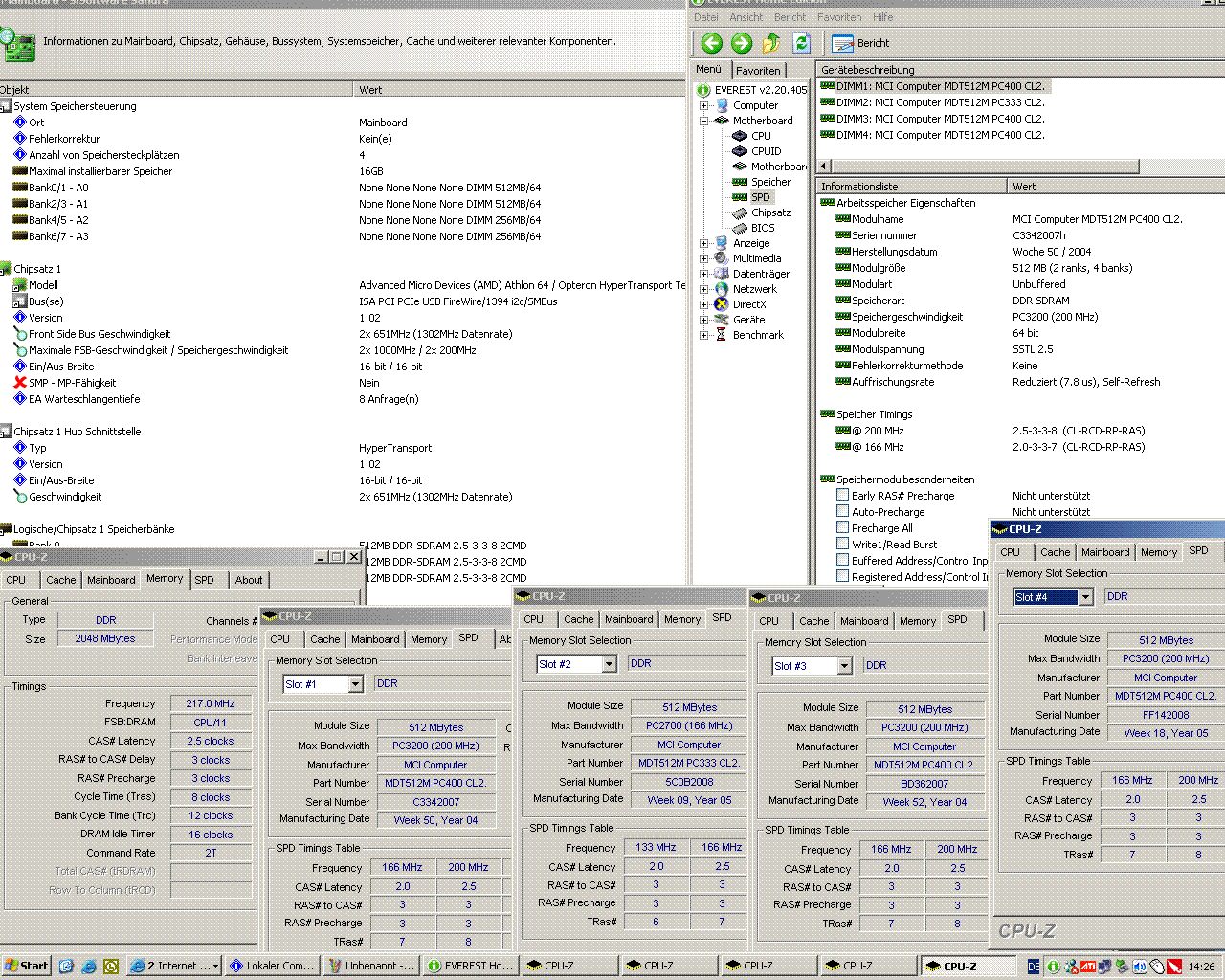The width and height of the screenshot is (1225, 980).
Task: Tick the Write1/Read Burst checkbox
Action: pyautogui.click(x=842, y=545)
